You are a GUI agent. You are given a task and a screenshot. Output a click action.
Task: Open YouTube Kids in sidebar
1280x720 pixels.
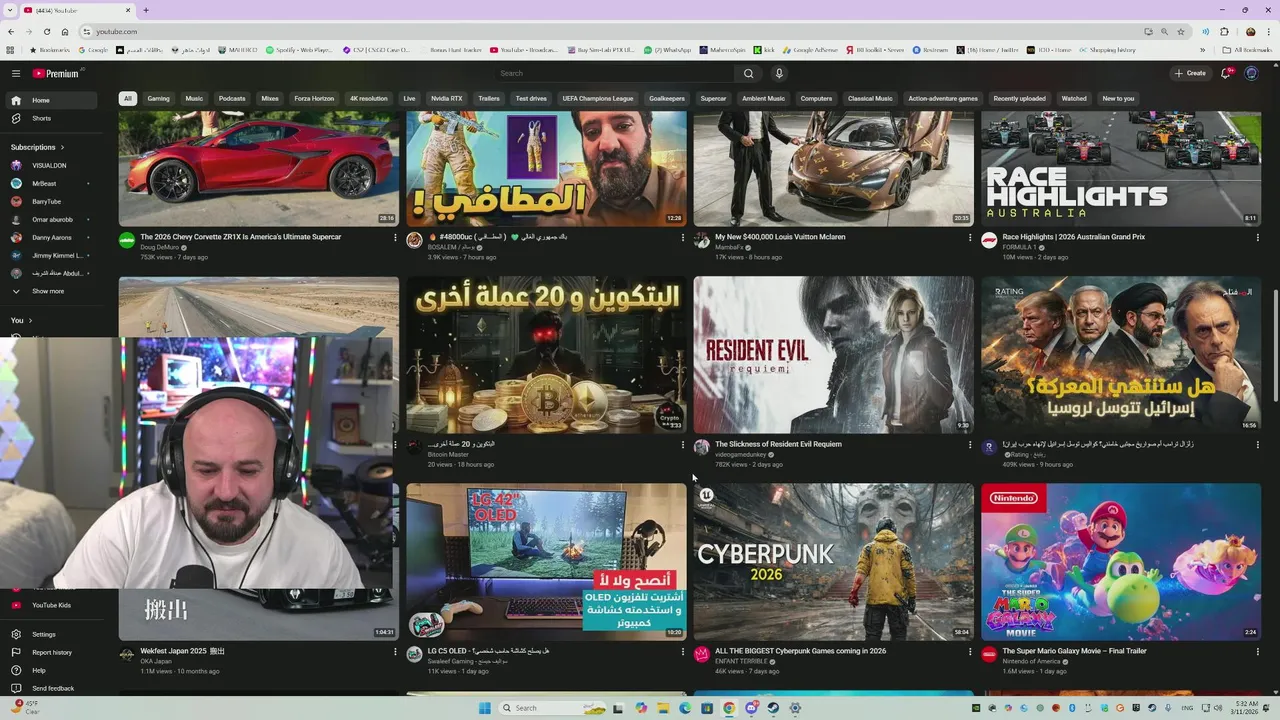[x=52, y=605]
